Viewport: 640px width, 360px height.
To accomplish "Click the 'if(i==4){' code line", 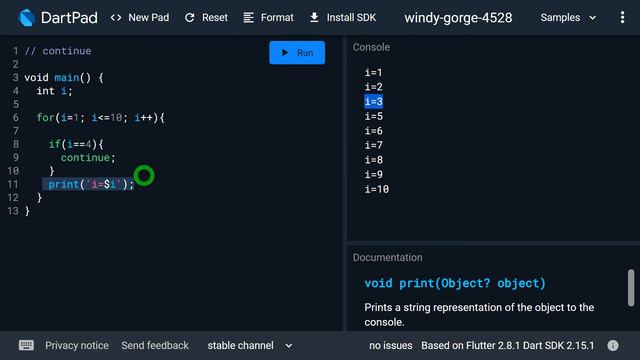I will tap(76, 144).
